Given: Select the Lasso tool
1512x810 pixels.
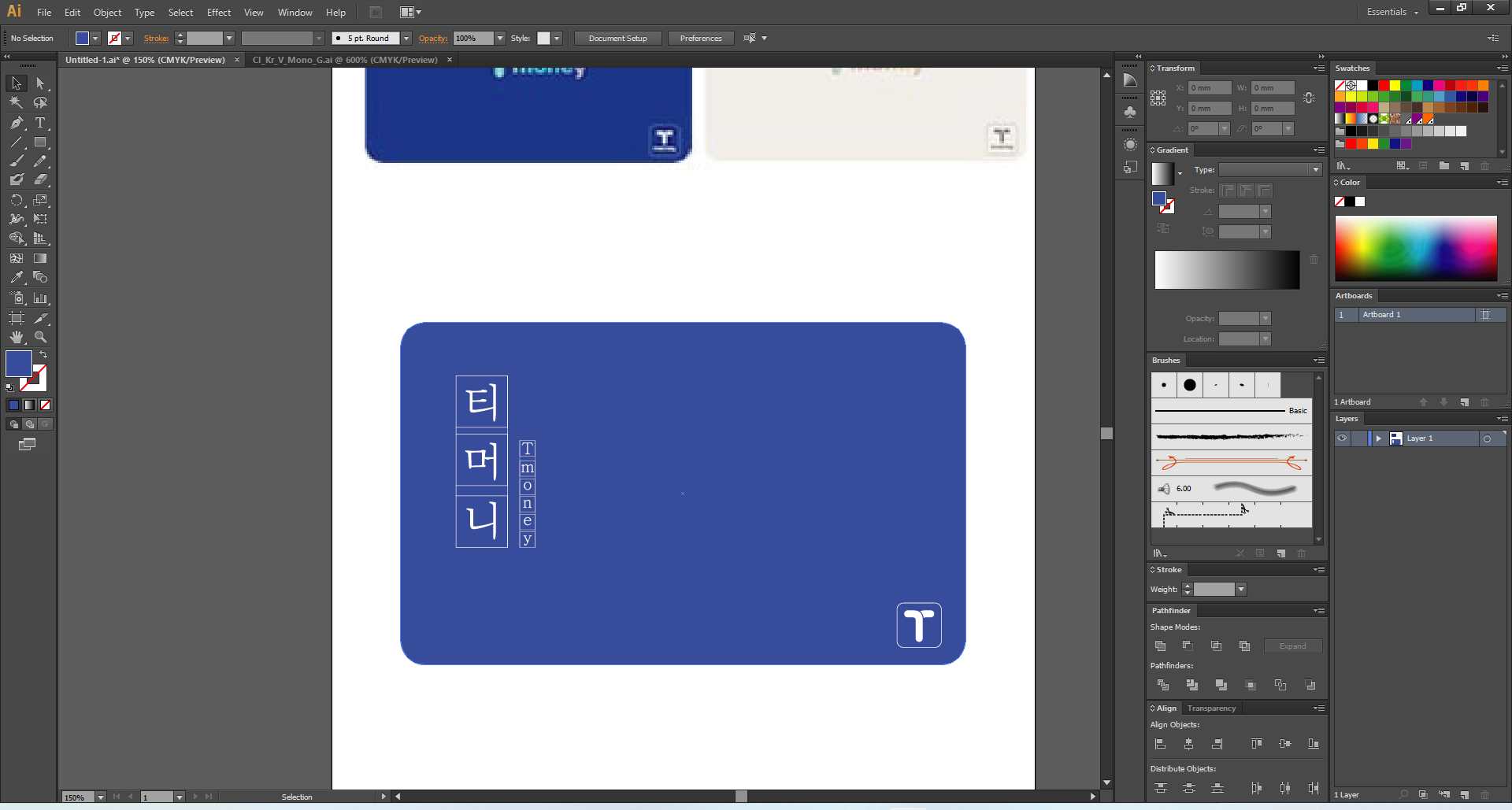Looking at the screenshot, I should [40, 103].
